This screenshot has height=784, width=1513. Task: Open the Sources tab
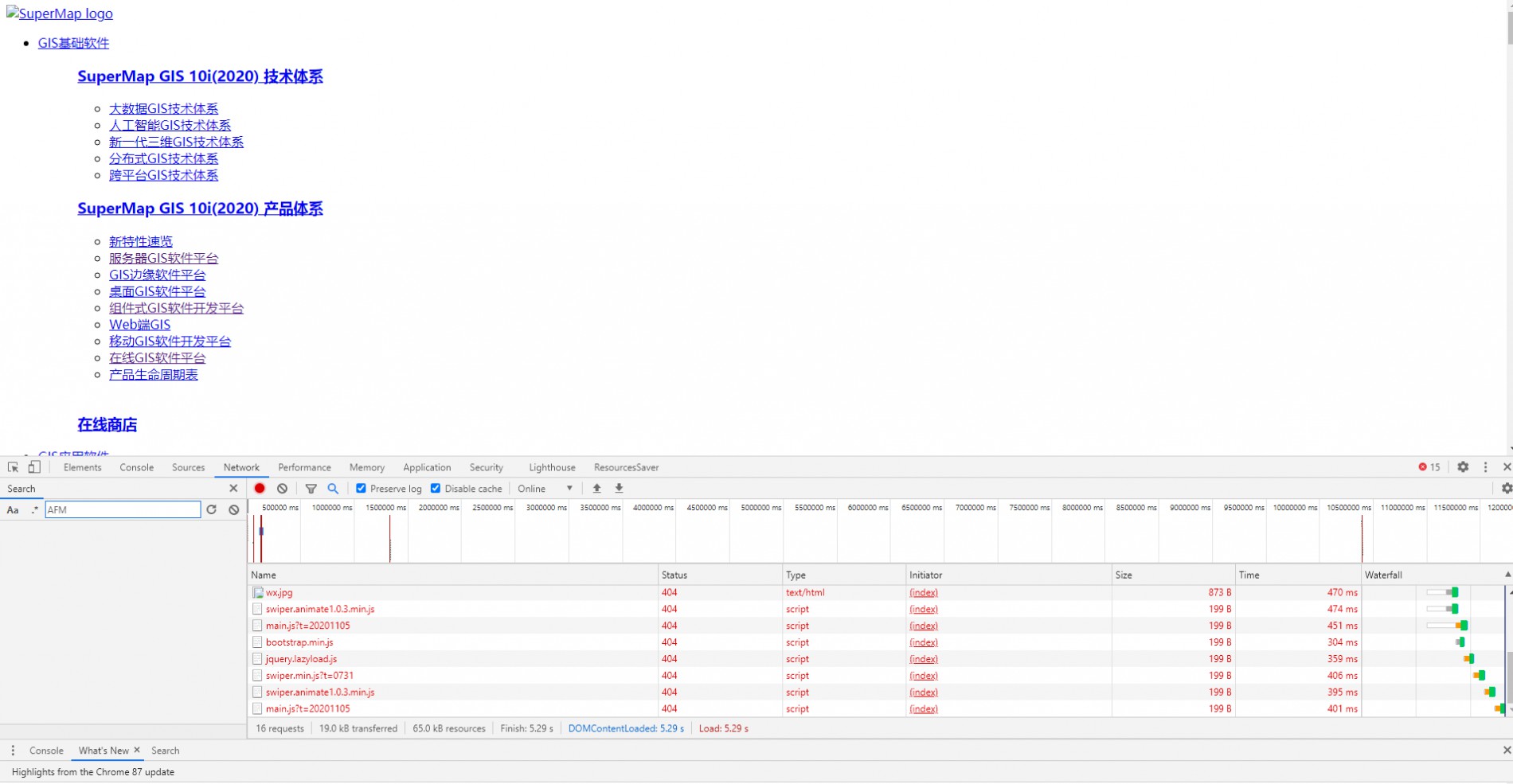pyautogui.click(x=189, y=467)
